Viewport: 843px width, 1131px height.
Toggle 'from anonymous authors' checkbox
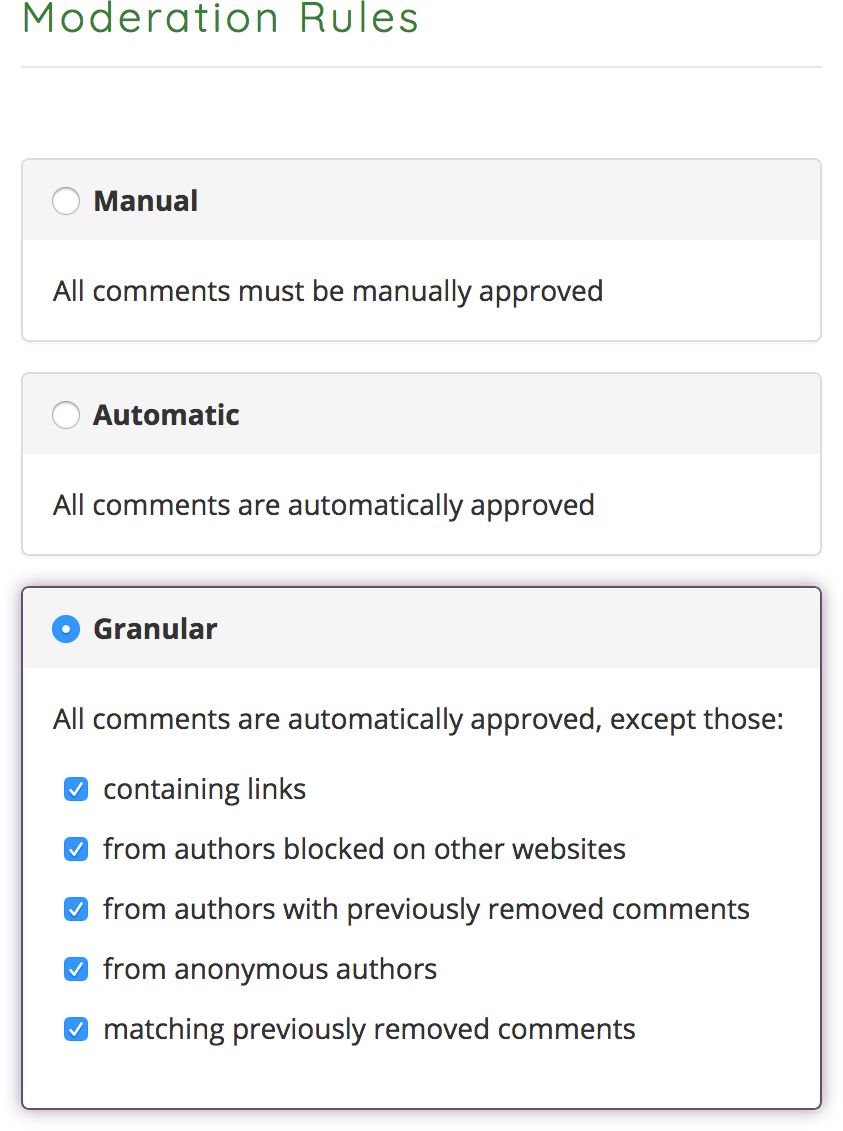click(76, 969)
